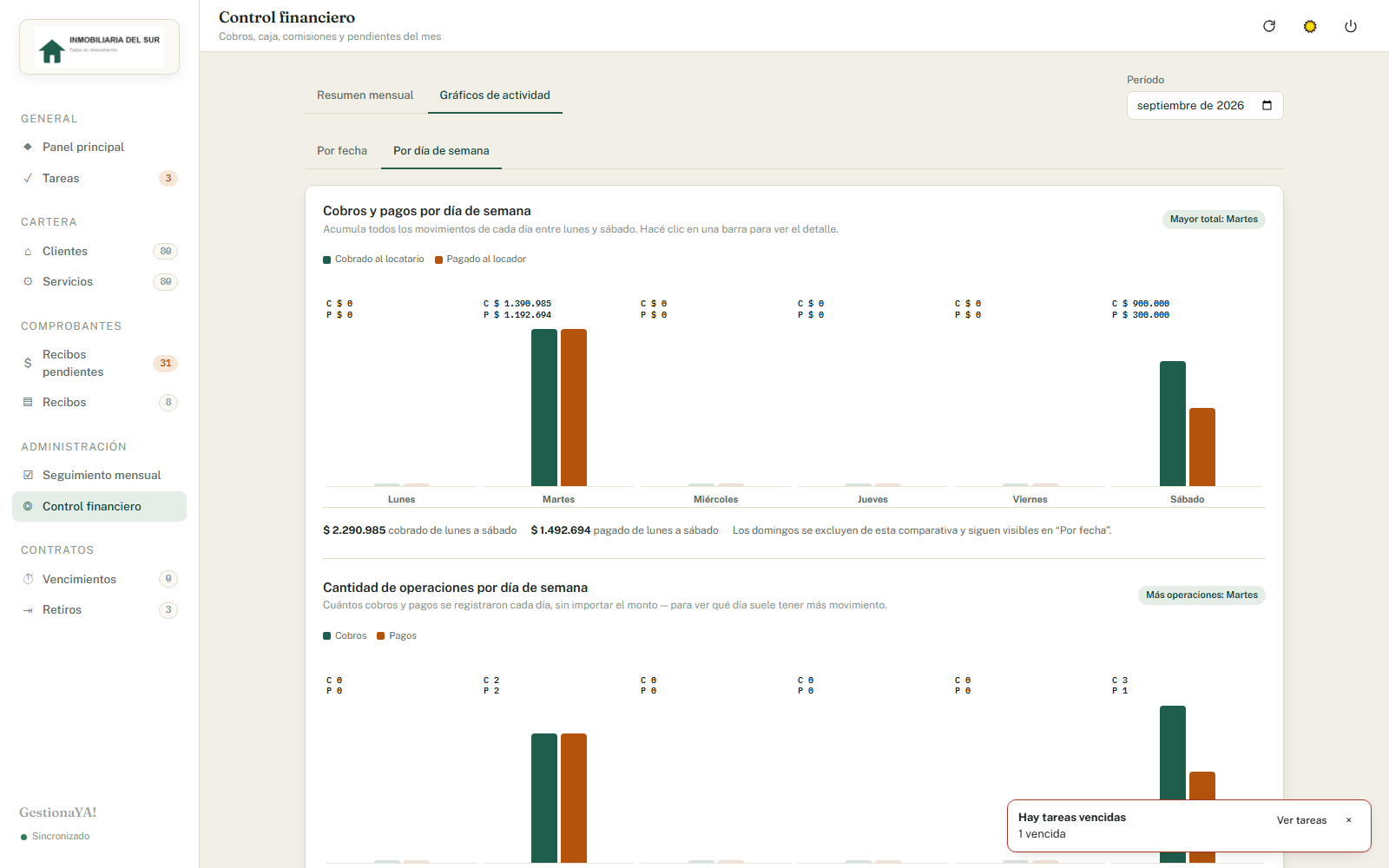
Task: Click the refresh icon in the header
Action: (1269, 26)
